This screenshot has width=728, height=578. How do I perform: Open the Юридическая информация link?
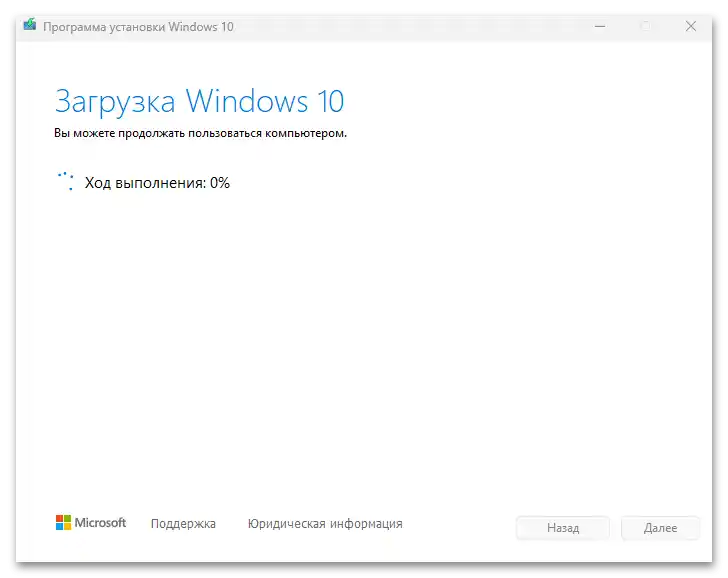[325, 524]
